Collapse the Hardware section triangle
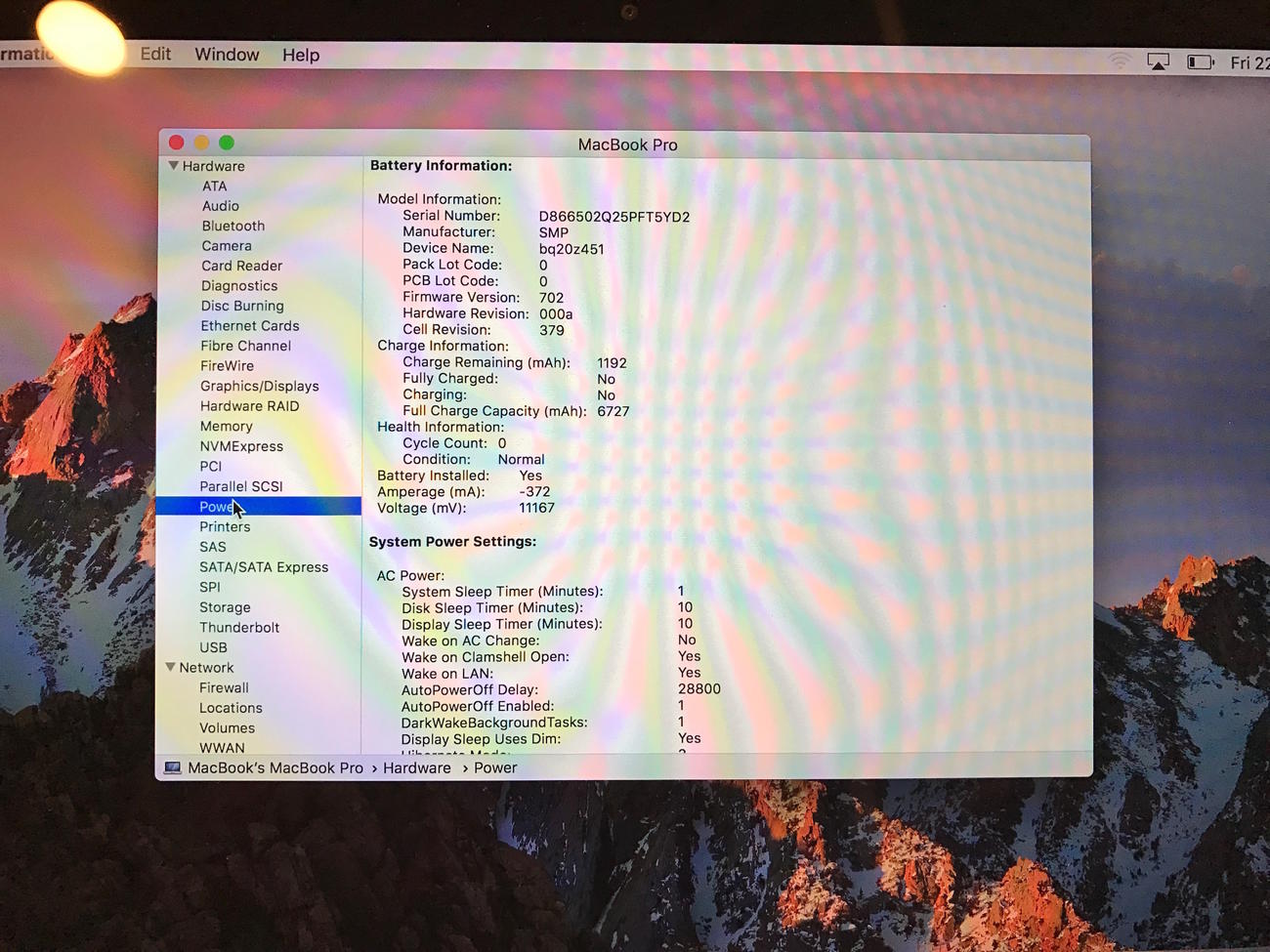 (x=173, y=166)
